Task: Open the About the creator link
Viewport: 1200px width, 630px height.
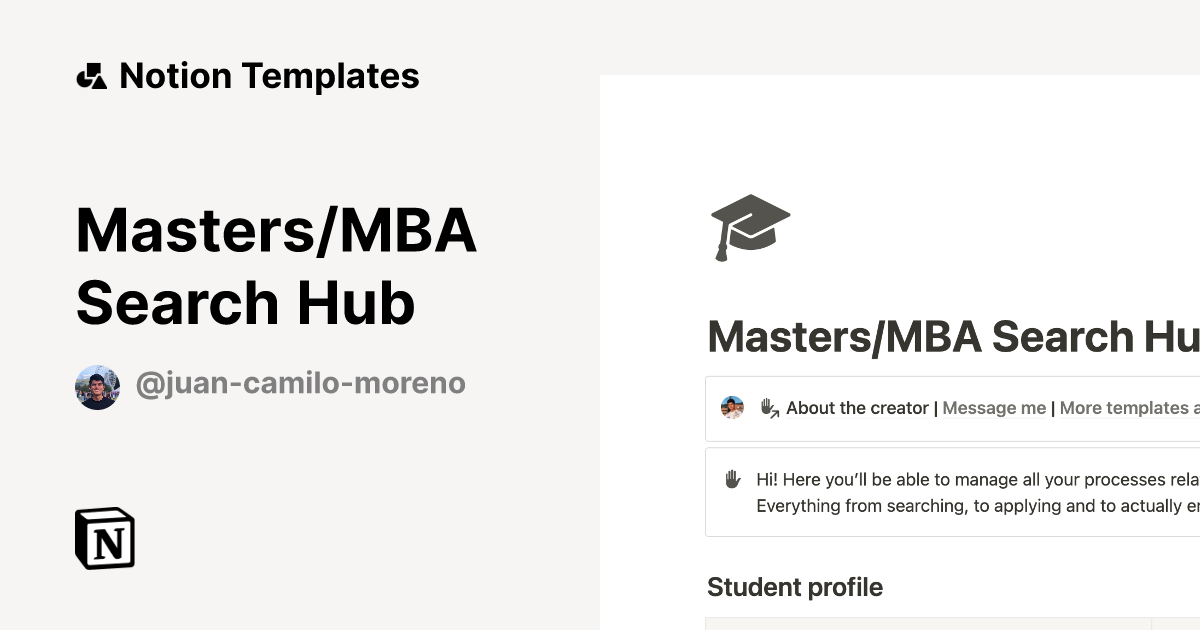Action: 855,408
